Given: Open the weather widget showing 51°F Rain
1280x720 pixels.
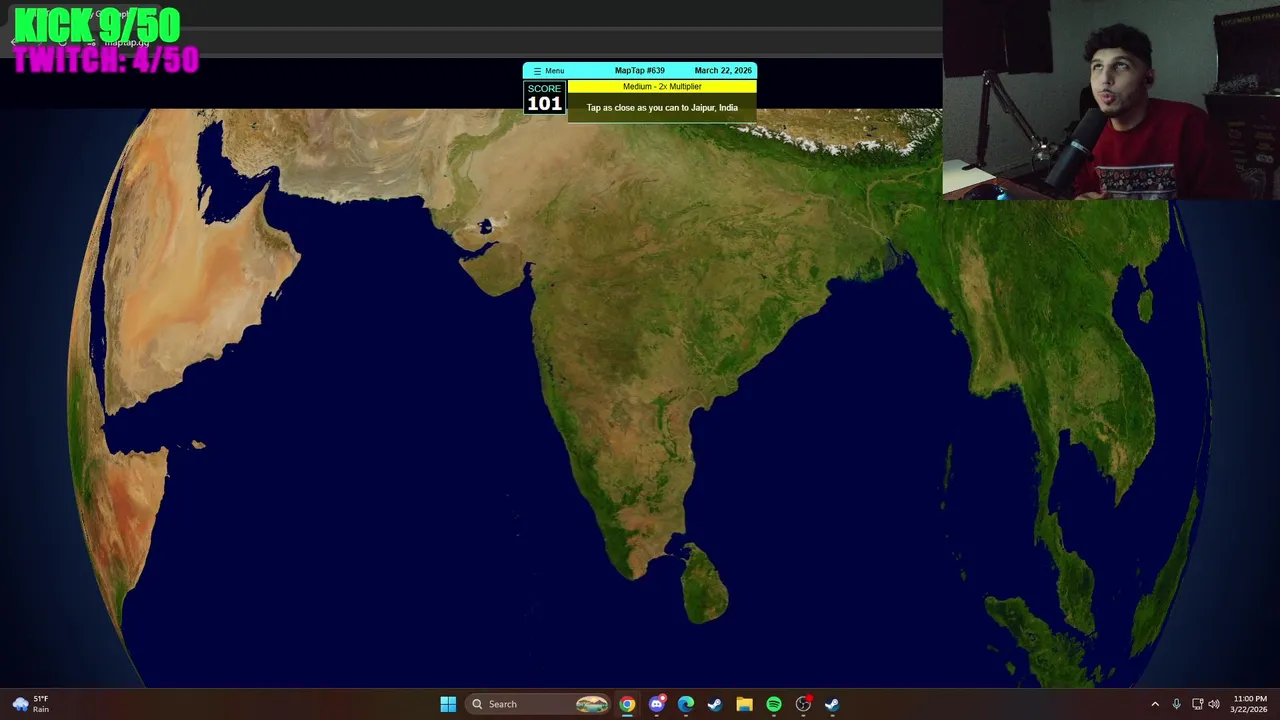Looking at the screenshot, I should [30, 704].
